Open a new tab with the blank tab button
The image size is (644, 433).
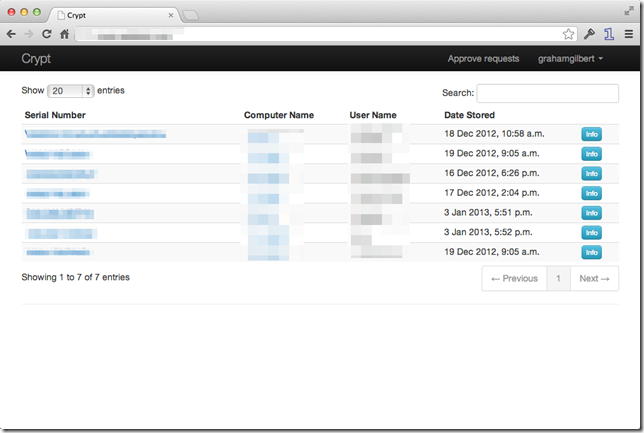[x=190, y=16]
